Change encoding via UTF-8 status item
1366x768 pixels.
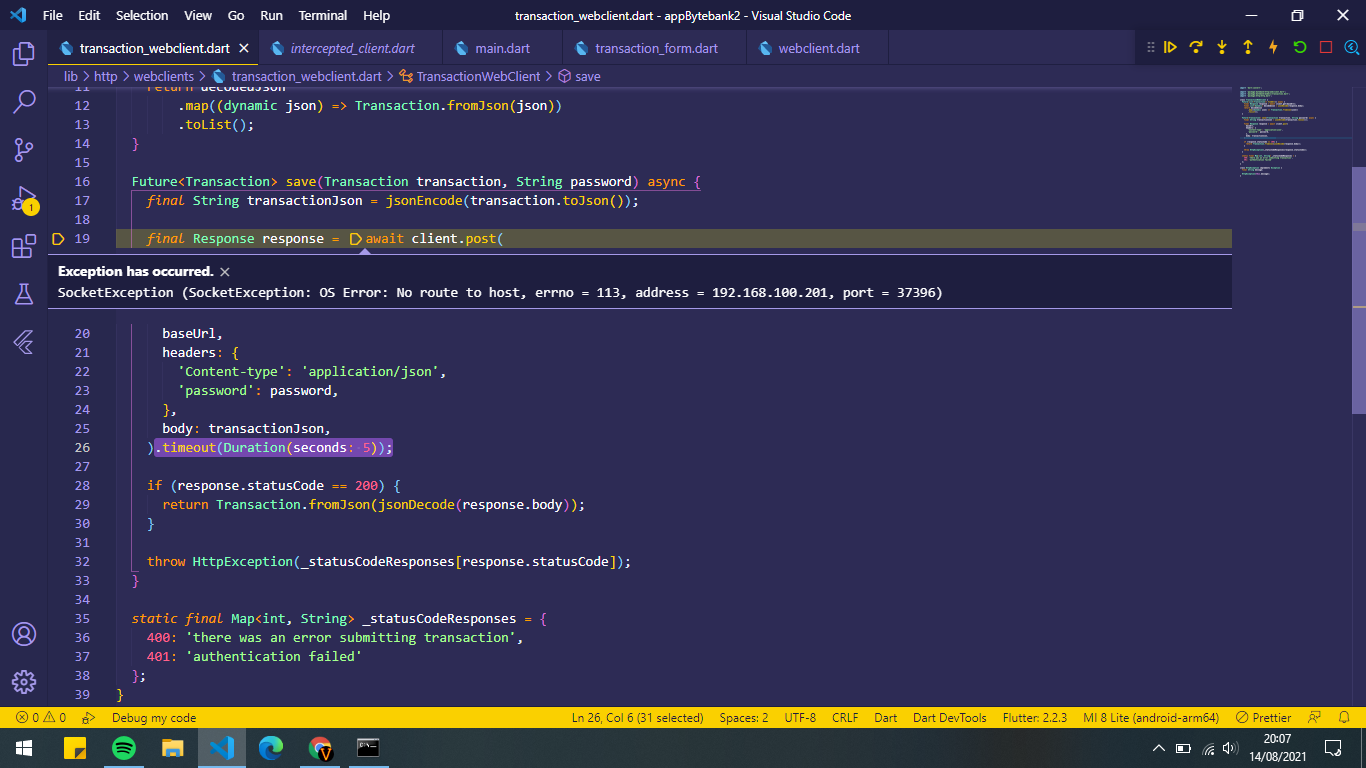(800, 717)
